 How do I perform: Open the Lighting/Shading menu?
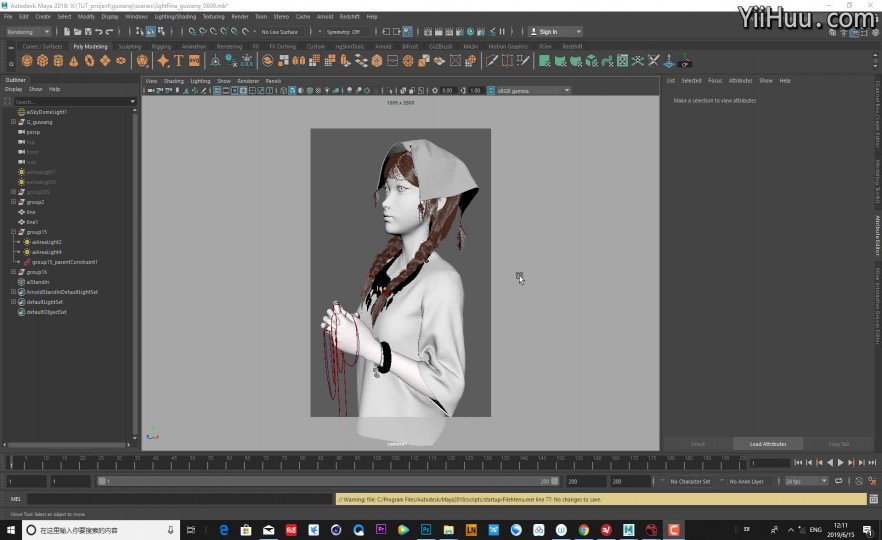point(175,17)
